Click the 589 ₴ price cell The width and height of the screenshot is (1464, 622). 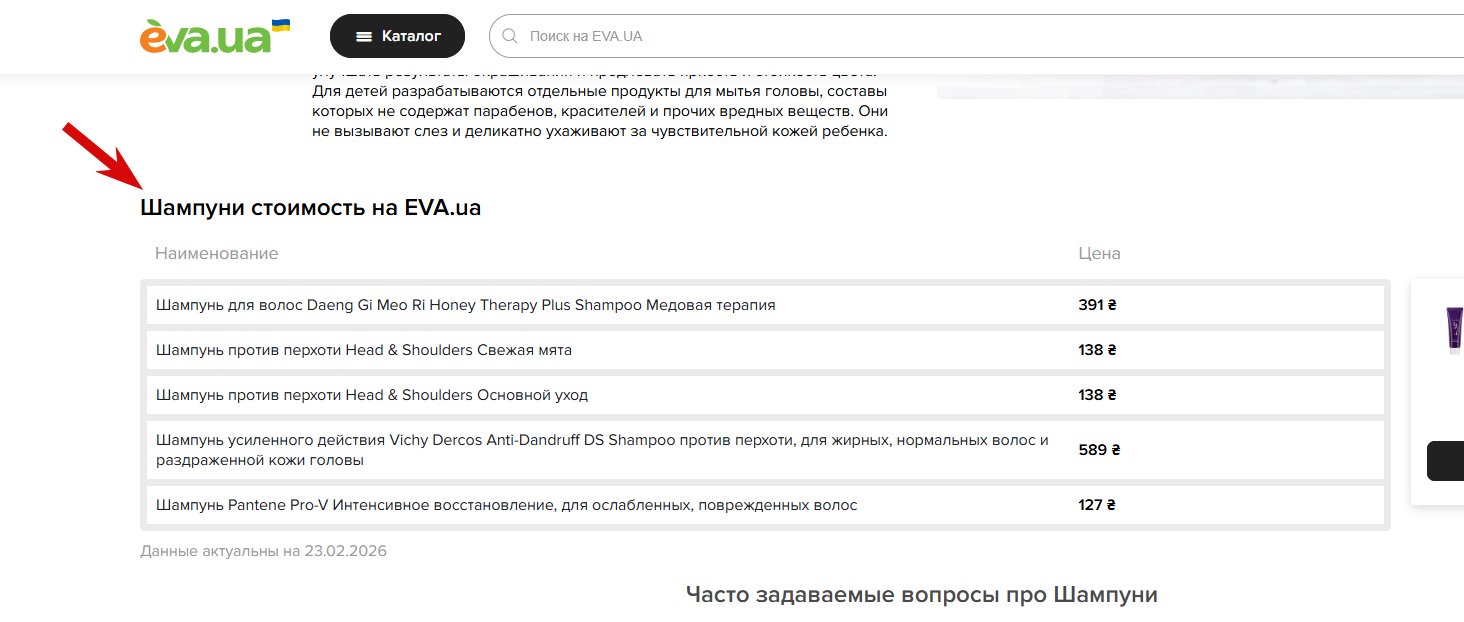coord(1099,450)
